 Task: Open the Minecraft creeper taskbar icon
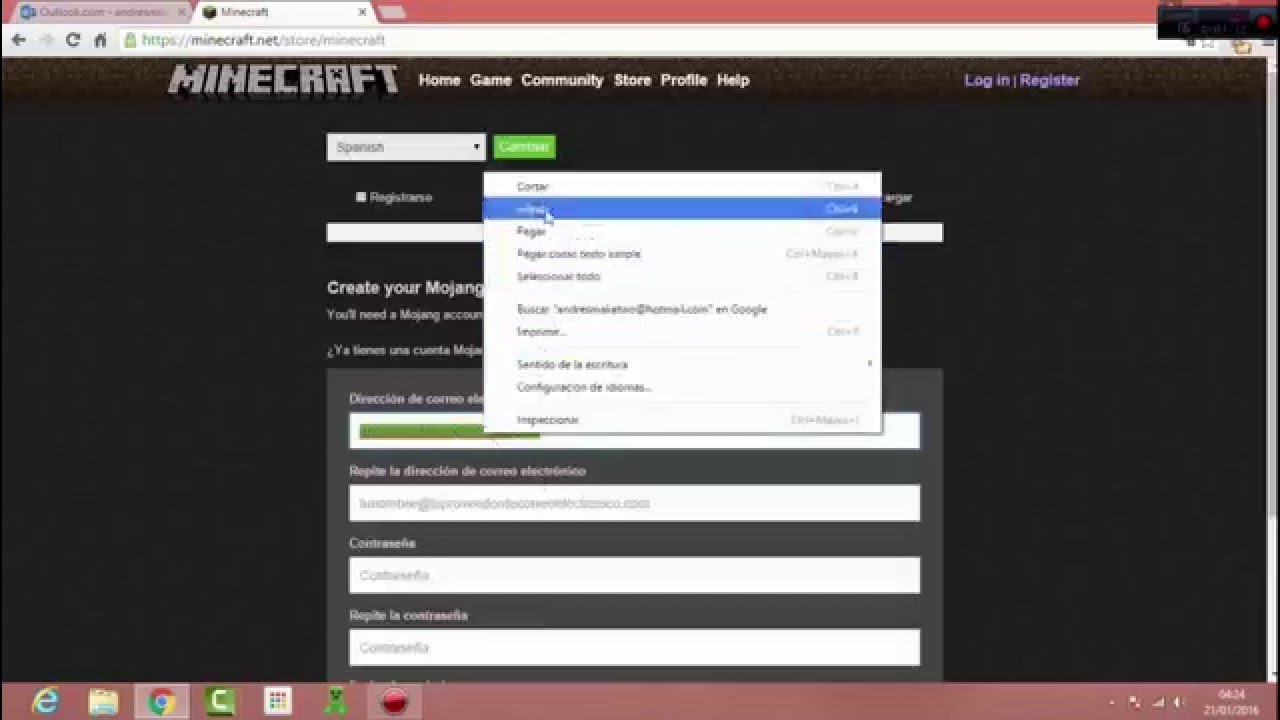point(335,702)
